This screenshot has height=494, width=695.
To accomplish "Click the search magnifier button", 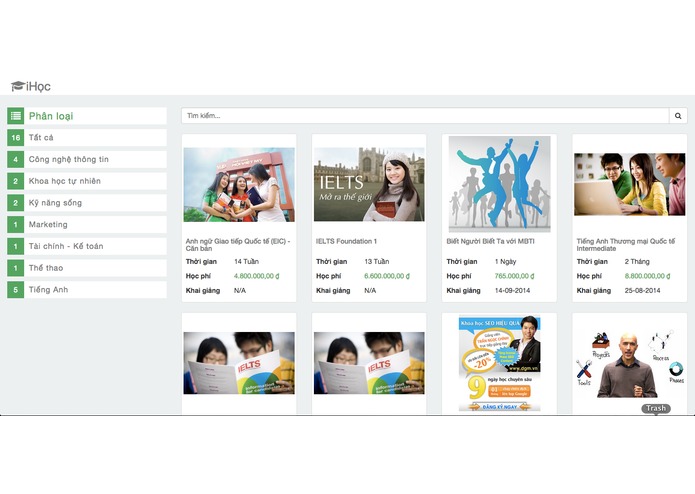I will coord(678,116).
